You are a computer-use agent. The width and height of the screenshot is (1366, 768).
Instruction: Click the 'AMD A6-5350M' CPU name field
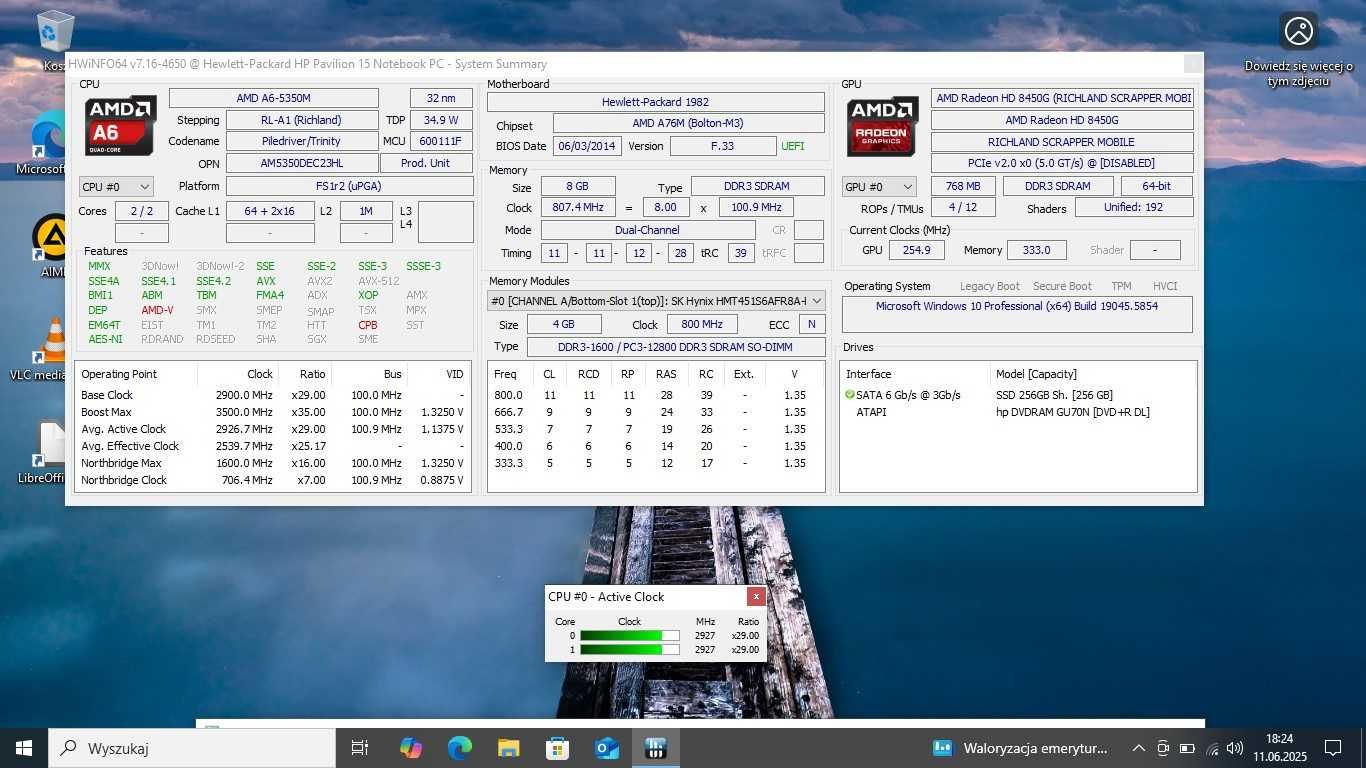click(x=274, y=98)
